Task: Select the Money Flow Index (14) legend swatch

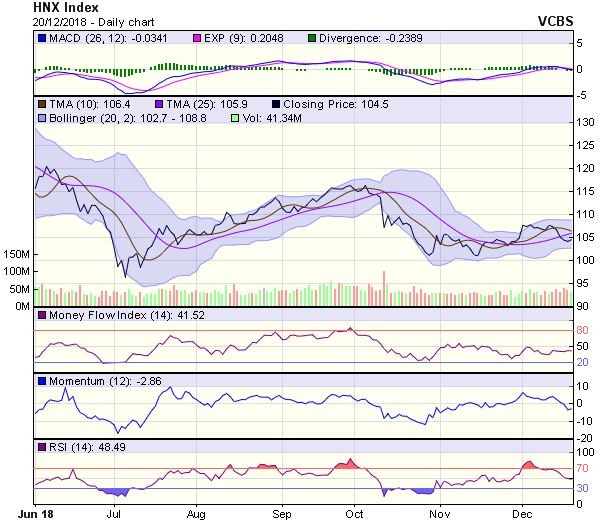Action: coord(41,316)
